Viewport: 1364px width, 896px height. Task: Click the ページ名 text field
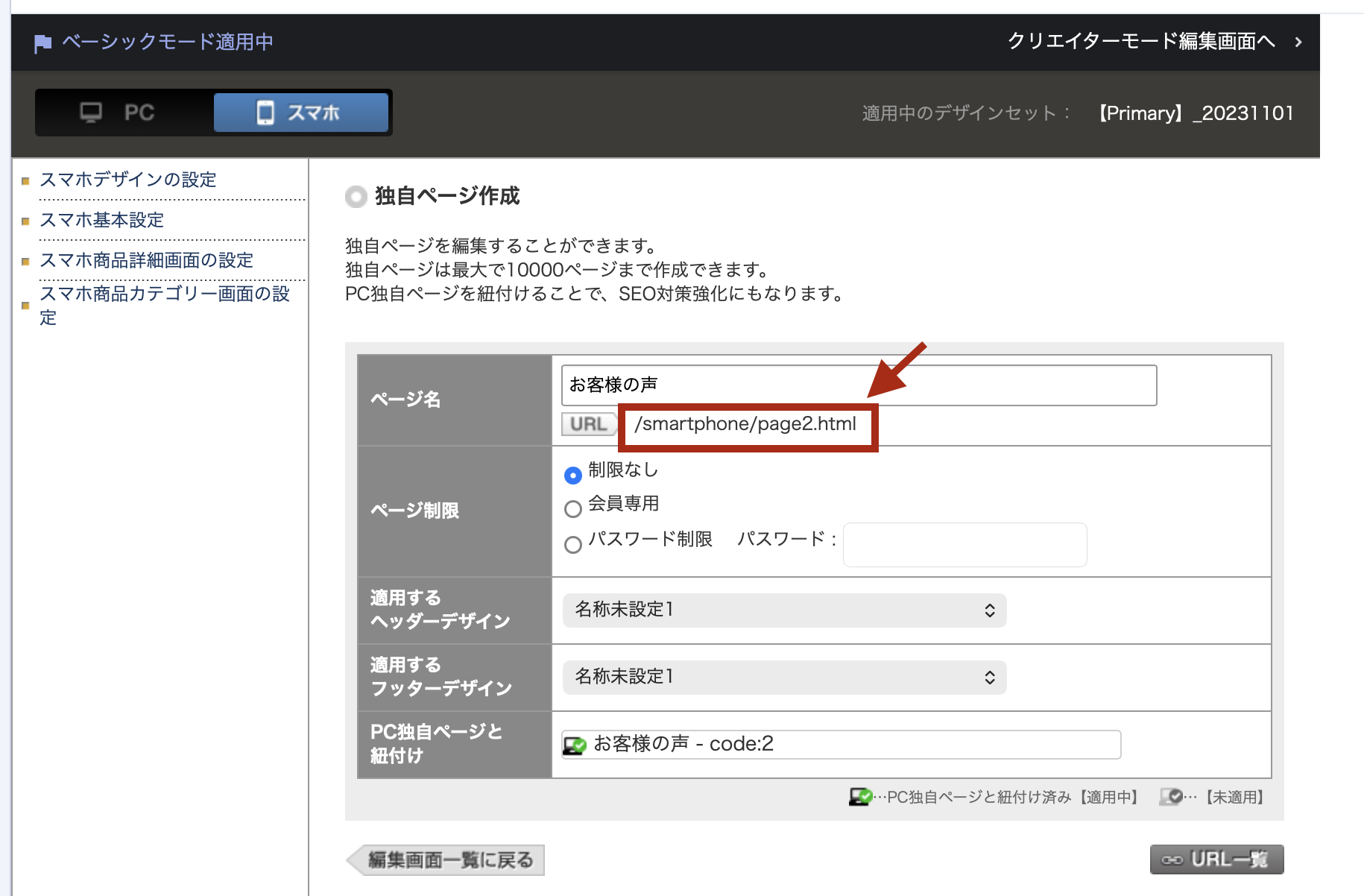coord(859,385)
